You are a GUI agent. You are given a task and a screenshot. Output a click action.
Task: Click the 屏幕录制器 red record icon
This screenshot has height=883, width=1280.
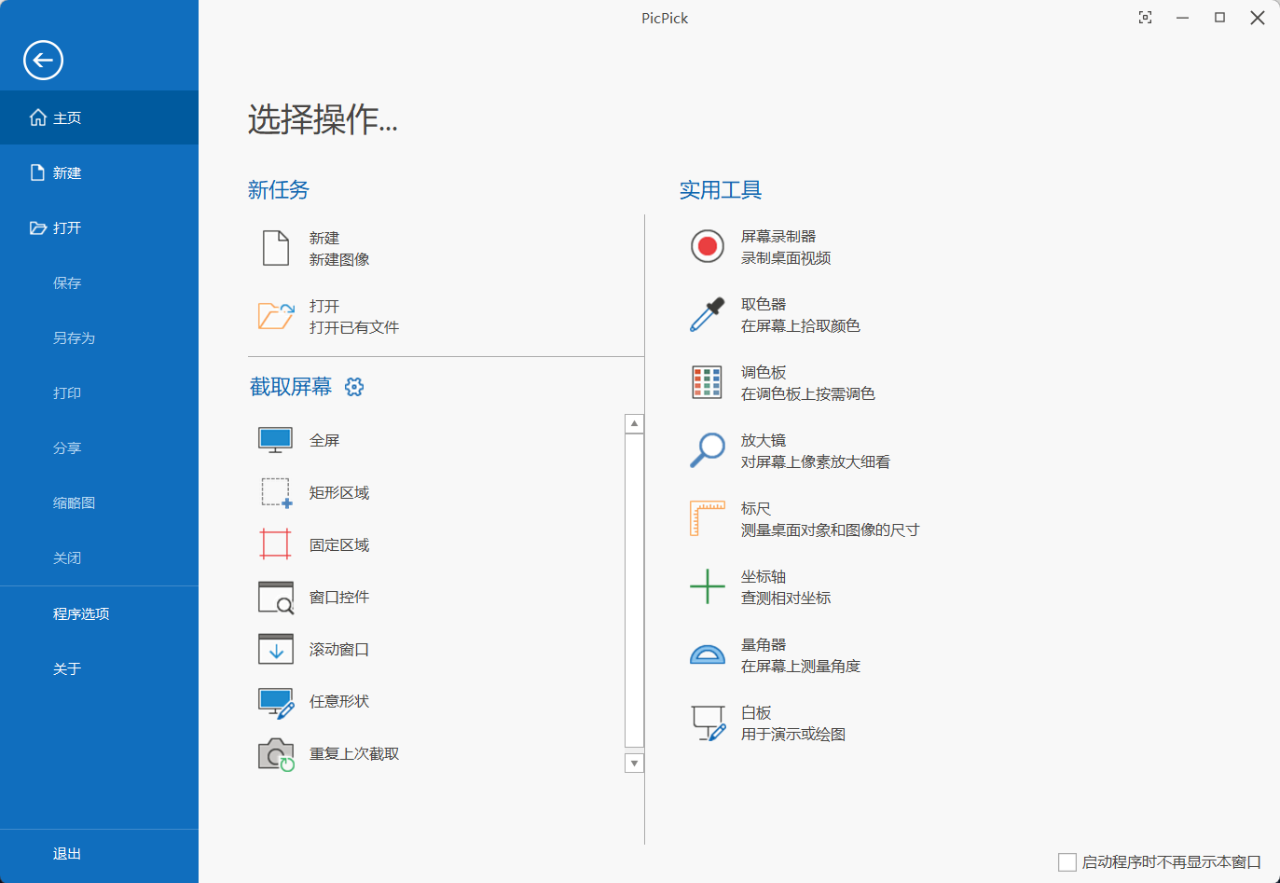pyautogui.click(x=707, y=246)
